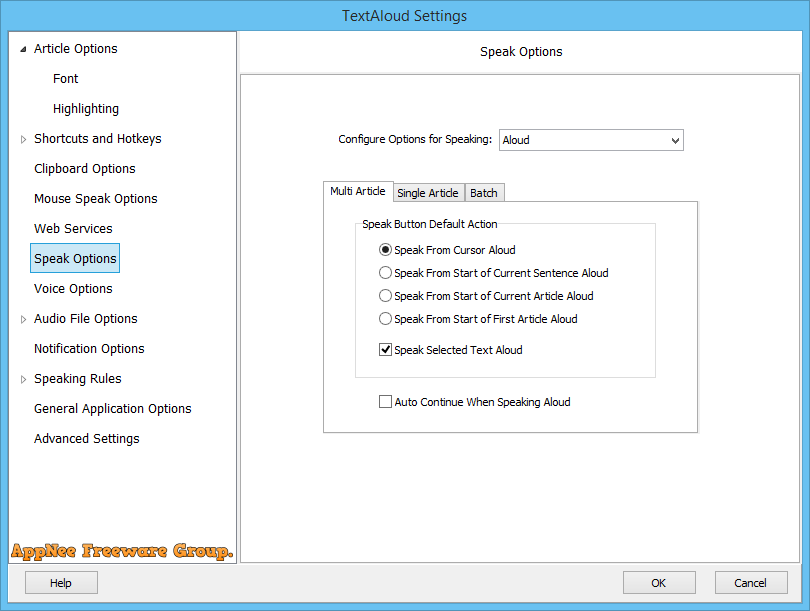Open Configure Options for Speaking dropdown

click(x=591, y=140)
